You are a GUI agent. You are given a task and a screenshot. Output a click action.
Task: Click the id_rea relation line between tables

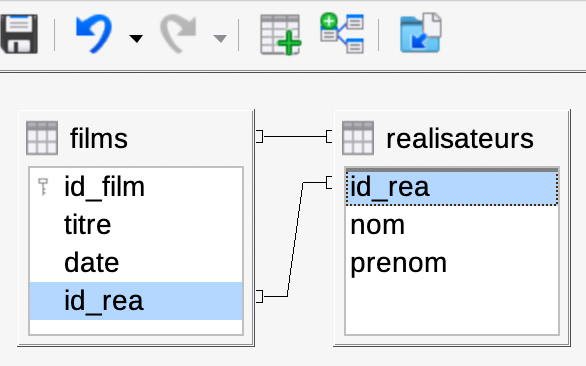[x=295, y=239]
